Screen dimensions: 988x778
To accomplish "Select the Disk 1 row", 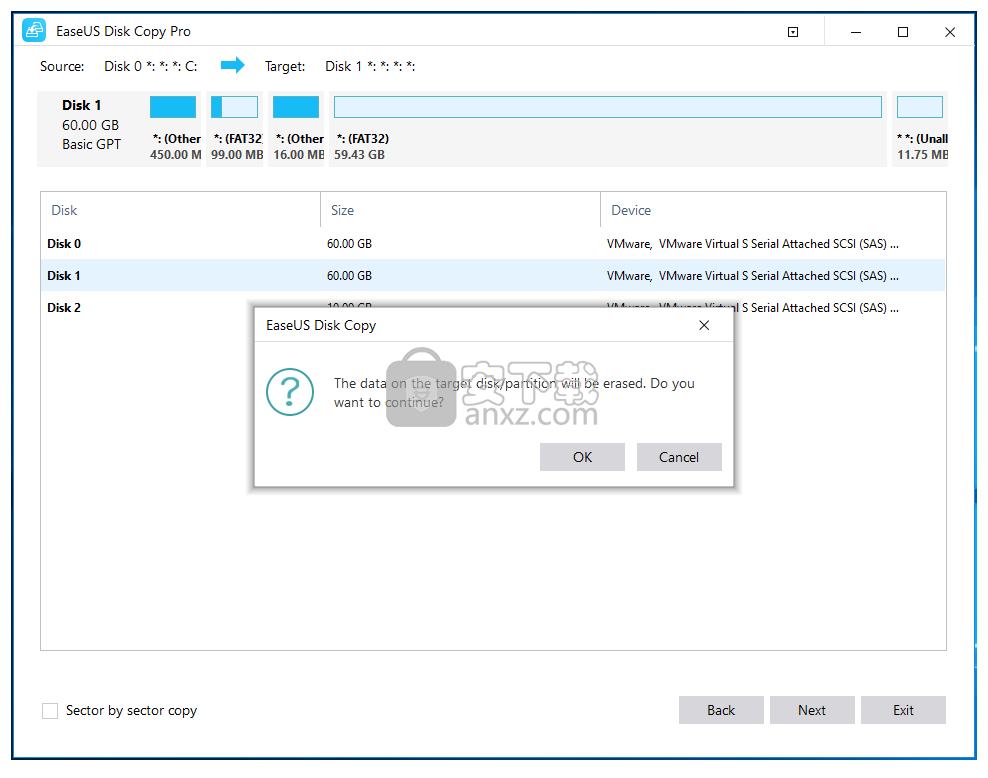I will click(493, 275).
